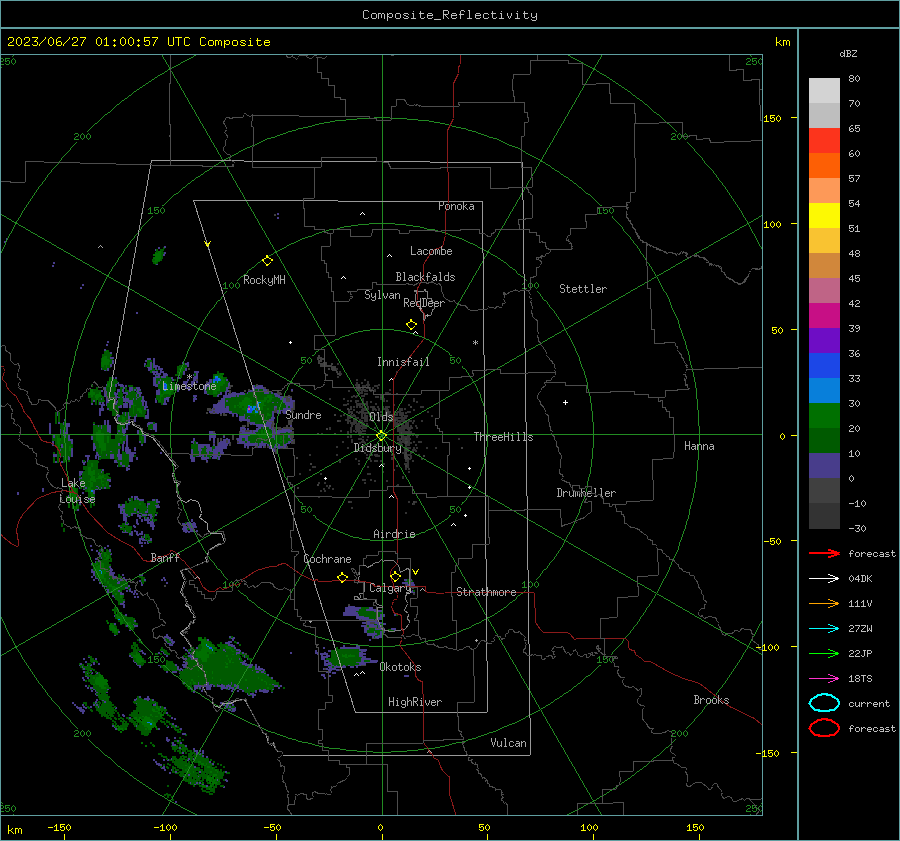The height and width of the screenshot is (841, 900).
Task: Select the dark green 20–10 dBZ swatch
Action: pyautogui.click(x=824, y=441)
